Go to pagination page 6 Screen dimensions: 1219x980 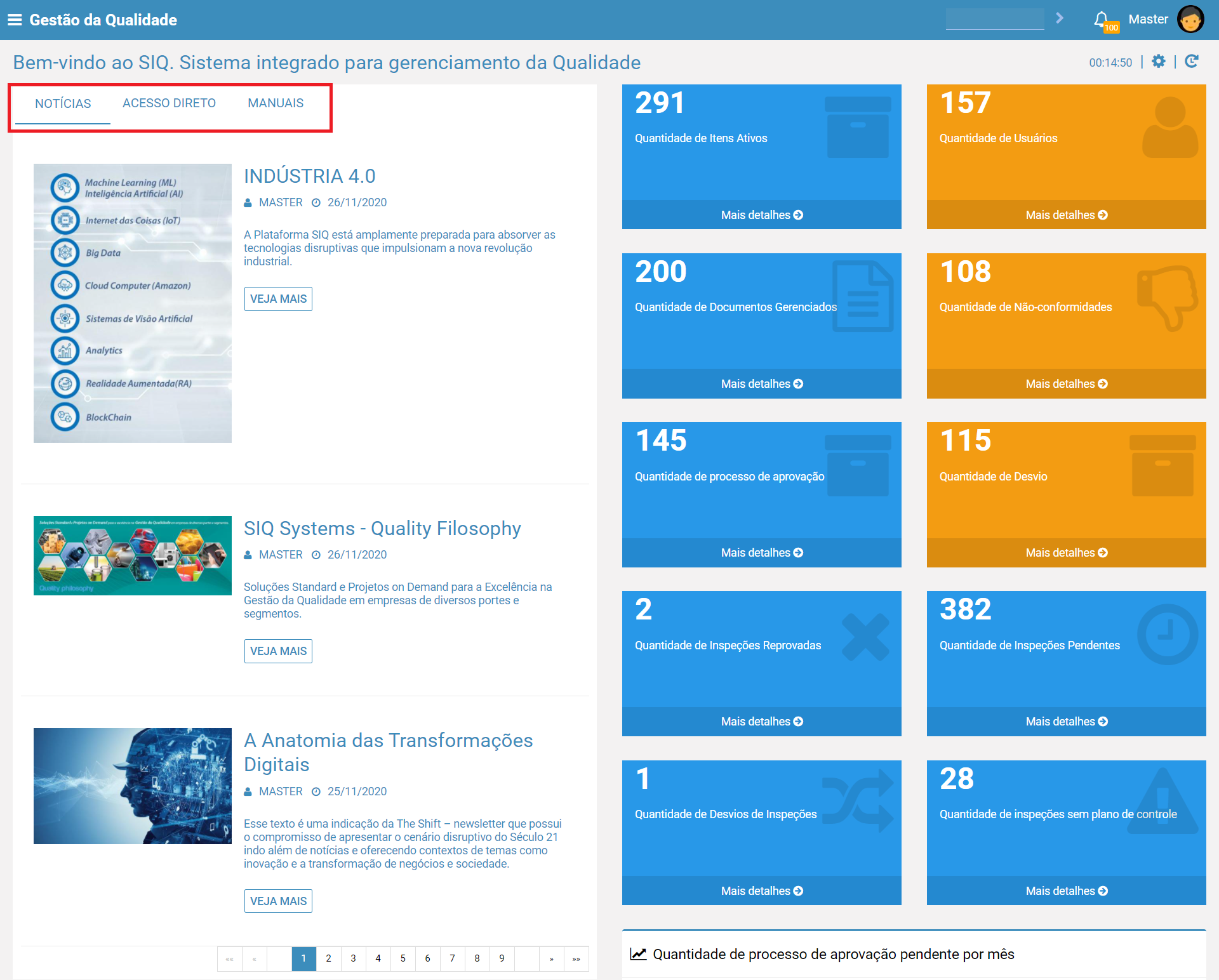[x=427, y=958]
